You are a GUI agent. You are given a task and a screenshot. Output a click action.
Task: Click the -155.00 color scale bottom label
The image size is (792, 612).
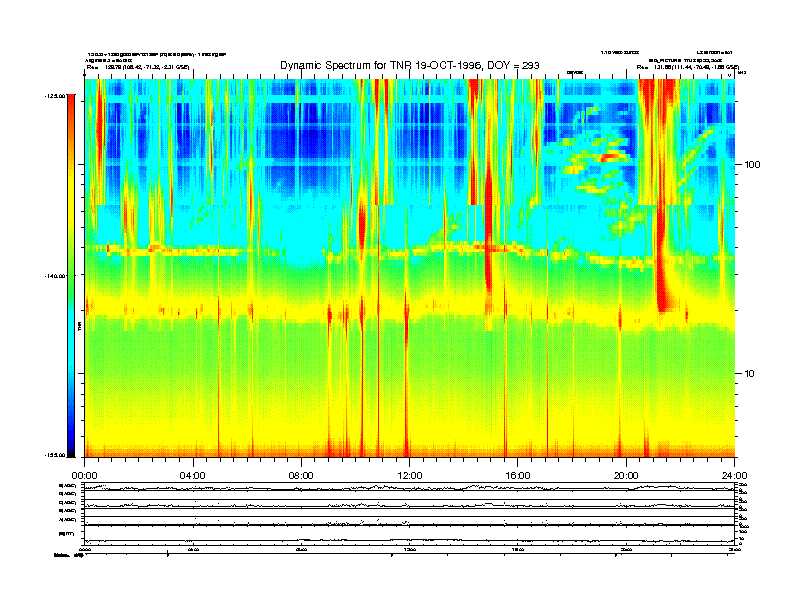(55, 455)
